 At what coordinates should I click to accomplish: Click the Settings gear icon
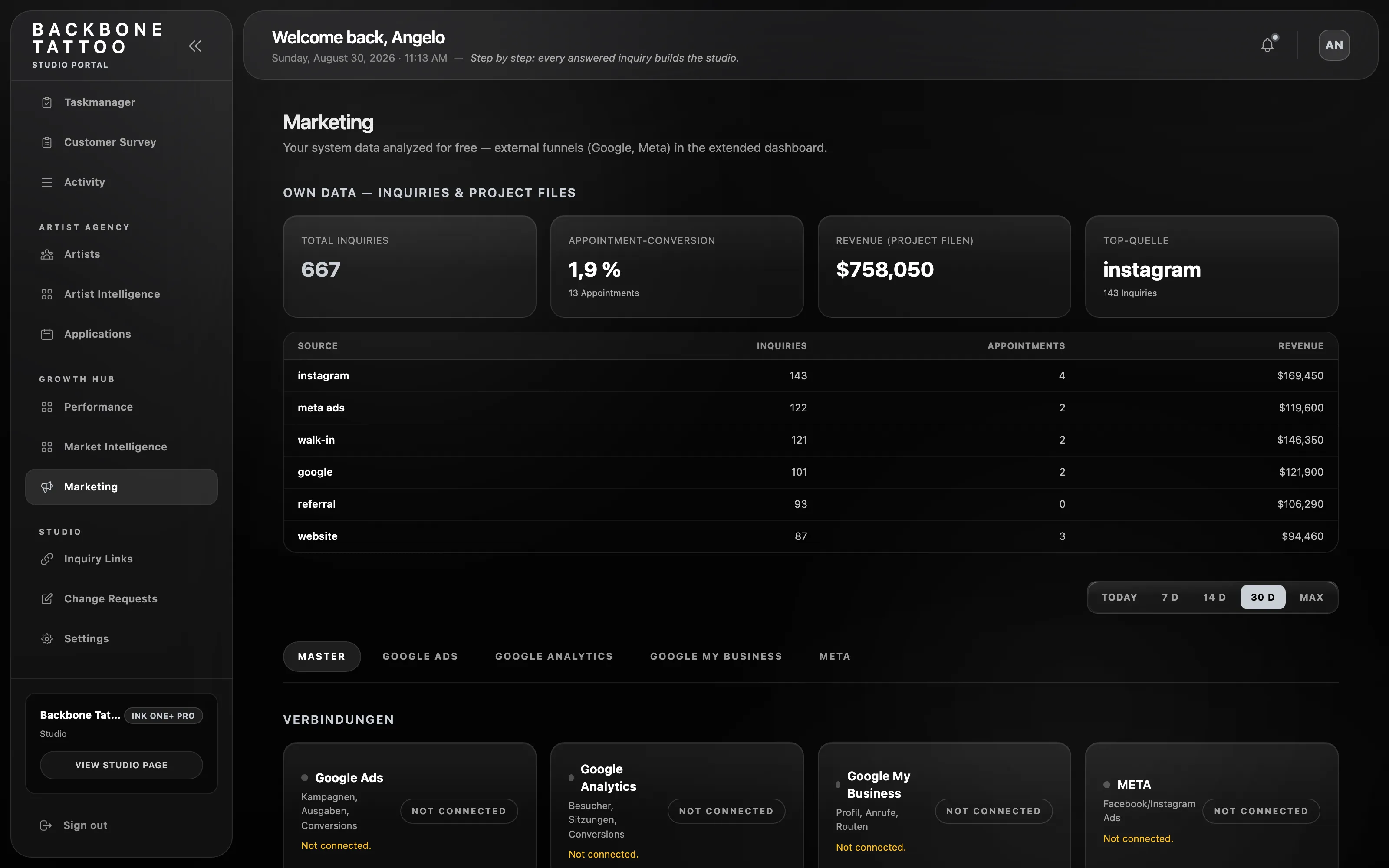[47, 639]
